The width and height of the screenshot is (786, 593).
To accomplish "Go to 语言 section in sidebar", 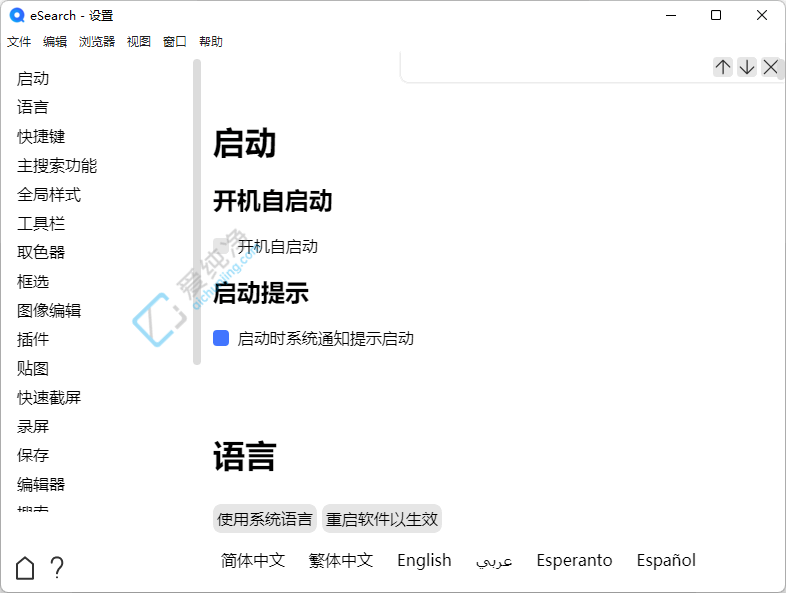I will pyautogui.click(x=33, y=107).
